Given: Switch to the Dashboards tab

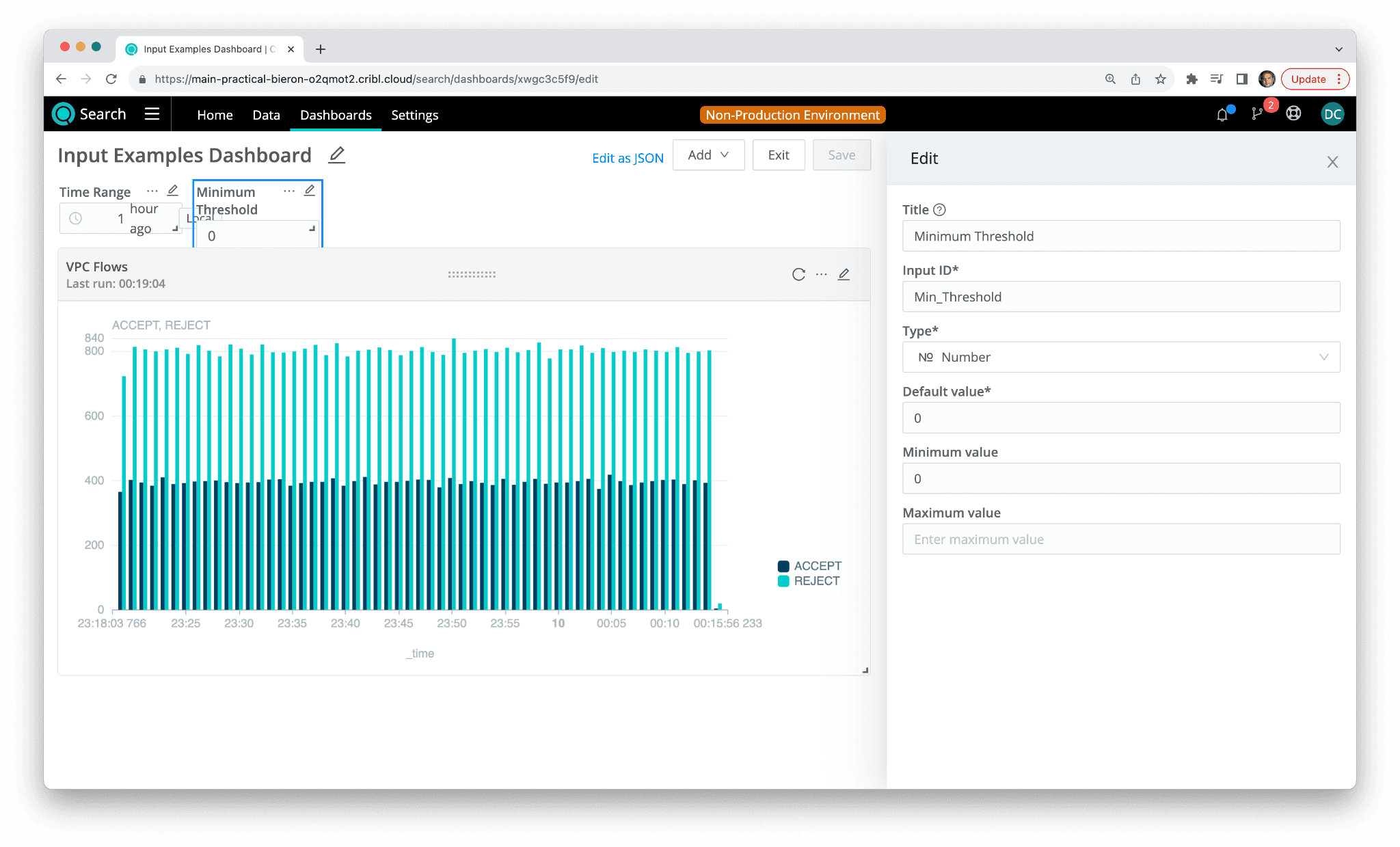Looking at the screenshot, I should (x=336, y=115).
